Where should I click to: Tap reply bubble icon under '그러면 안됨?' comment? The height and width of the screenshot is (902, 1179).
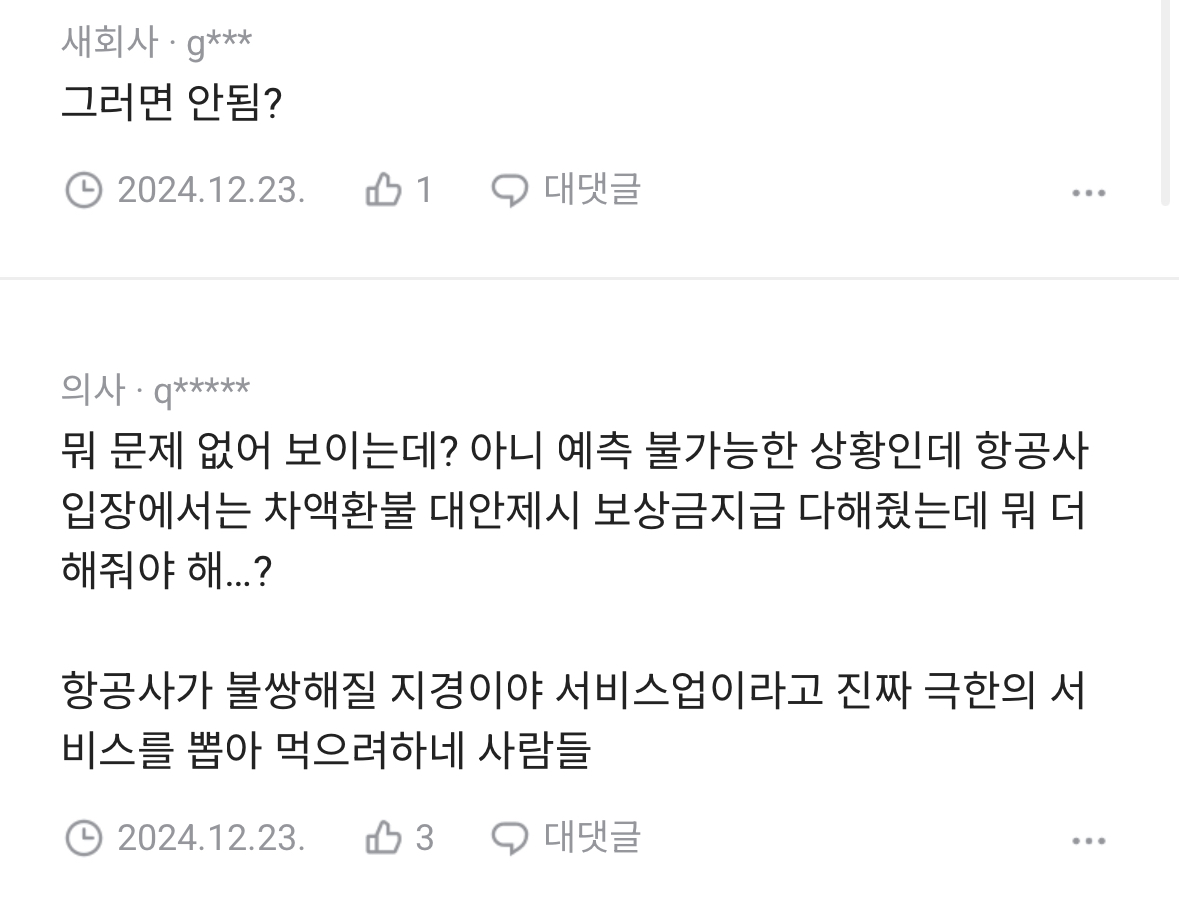pyautogui.click(x=510, y=189)
